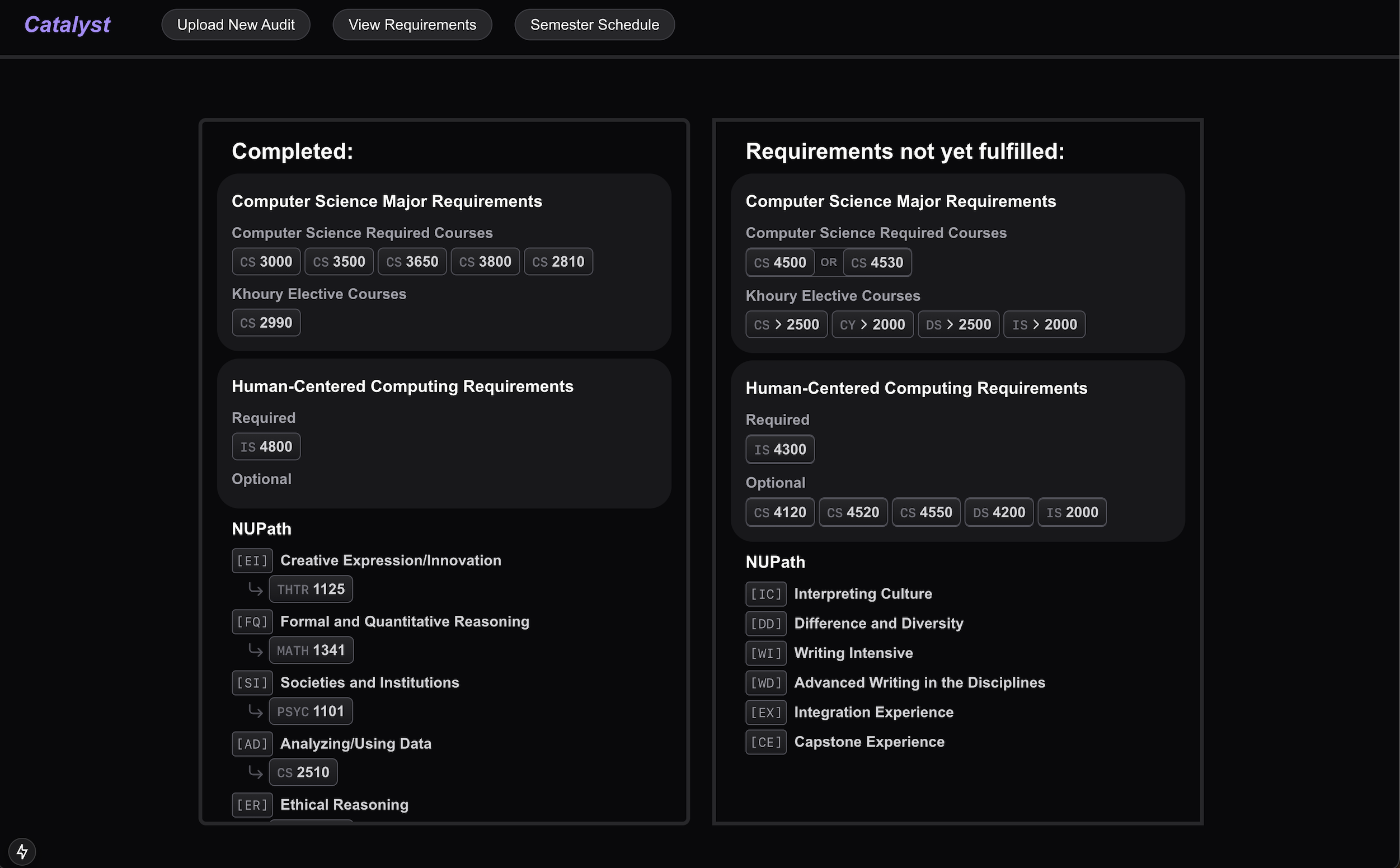
Task: Click the [IC] Interpreting Culture badge
Action: (765, 593)
